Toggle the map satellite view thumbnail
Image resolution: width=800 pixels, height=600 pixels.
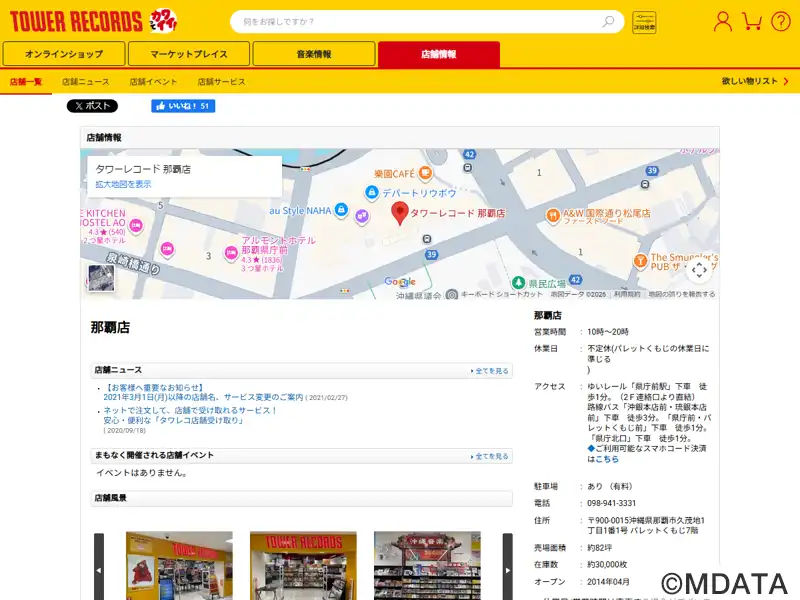pyautogui.click(x=101, y=278)
